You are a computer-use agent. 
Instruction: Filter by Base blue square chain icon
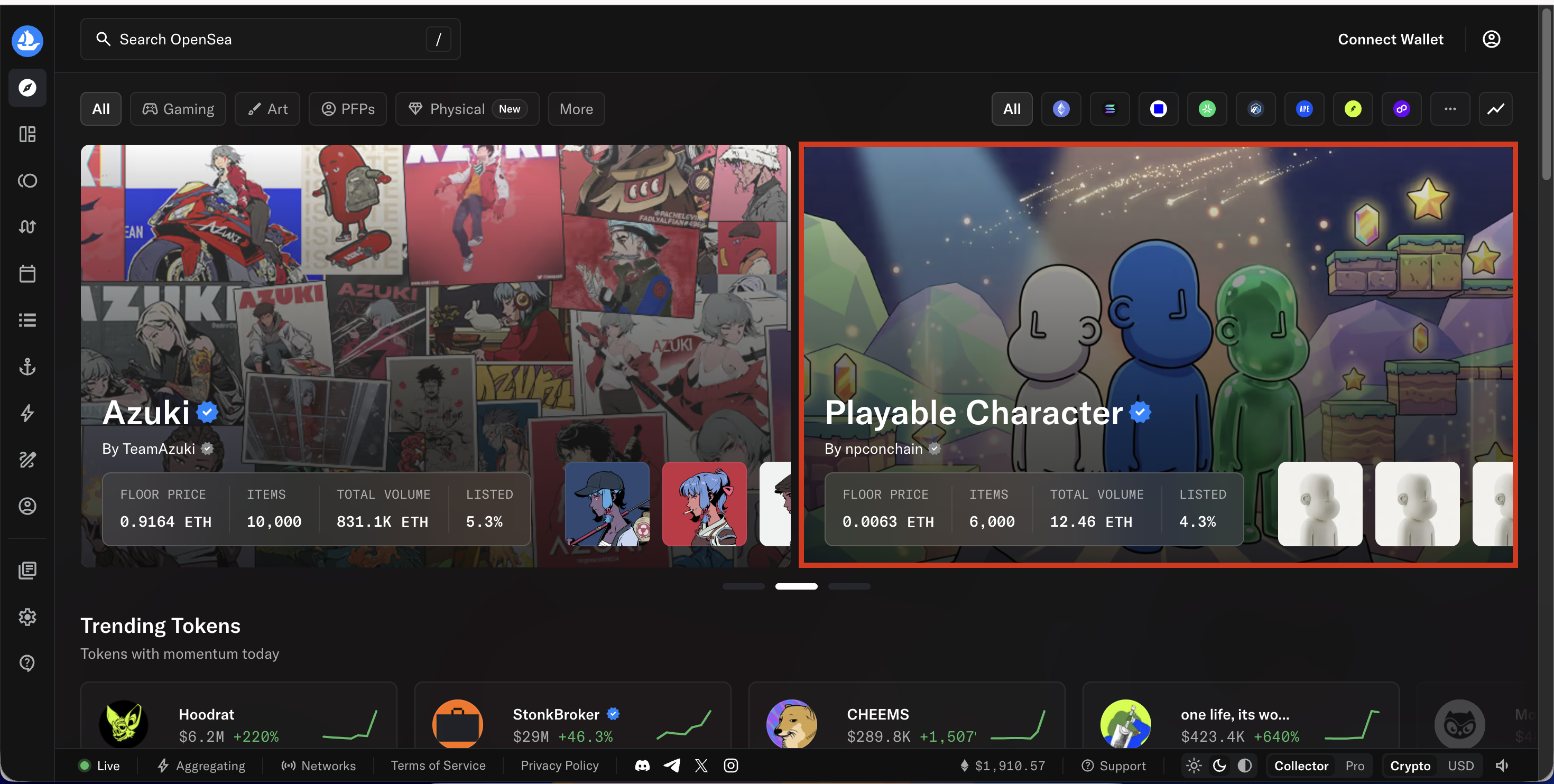point(1158,108)
